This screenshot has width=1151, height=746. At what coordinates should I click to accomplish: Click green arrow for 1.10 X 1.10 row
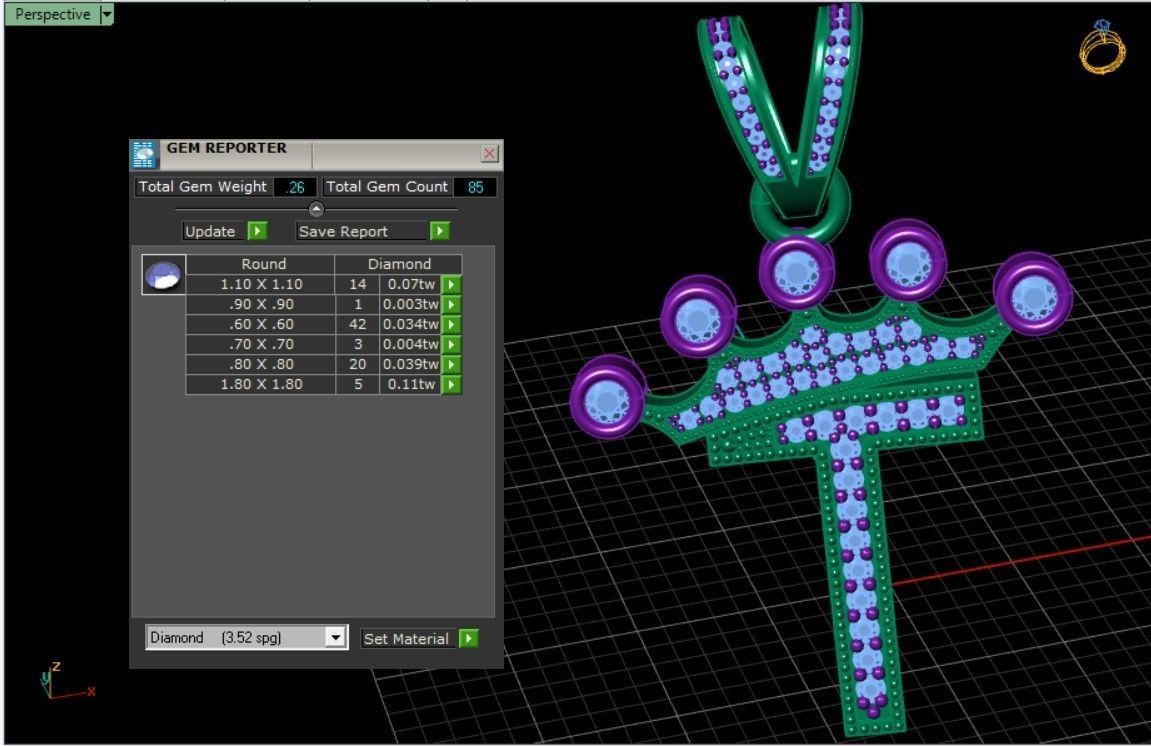pyautogui.click(x=451, y=284)
